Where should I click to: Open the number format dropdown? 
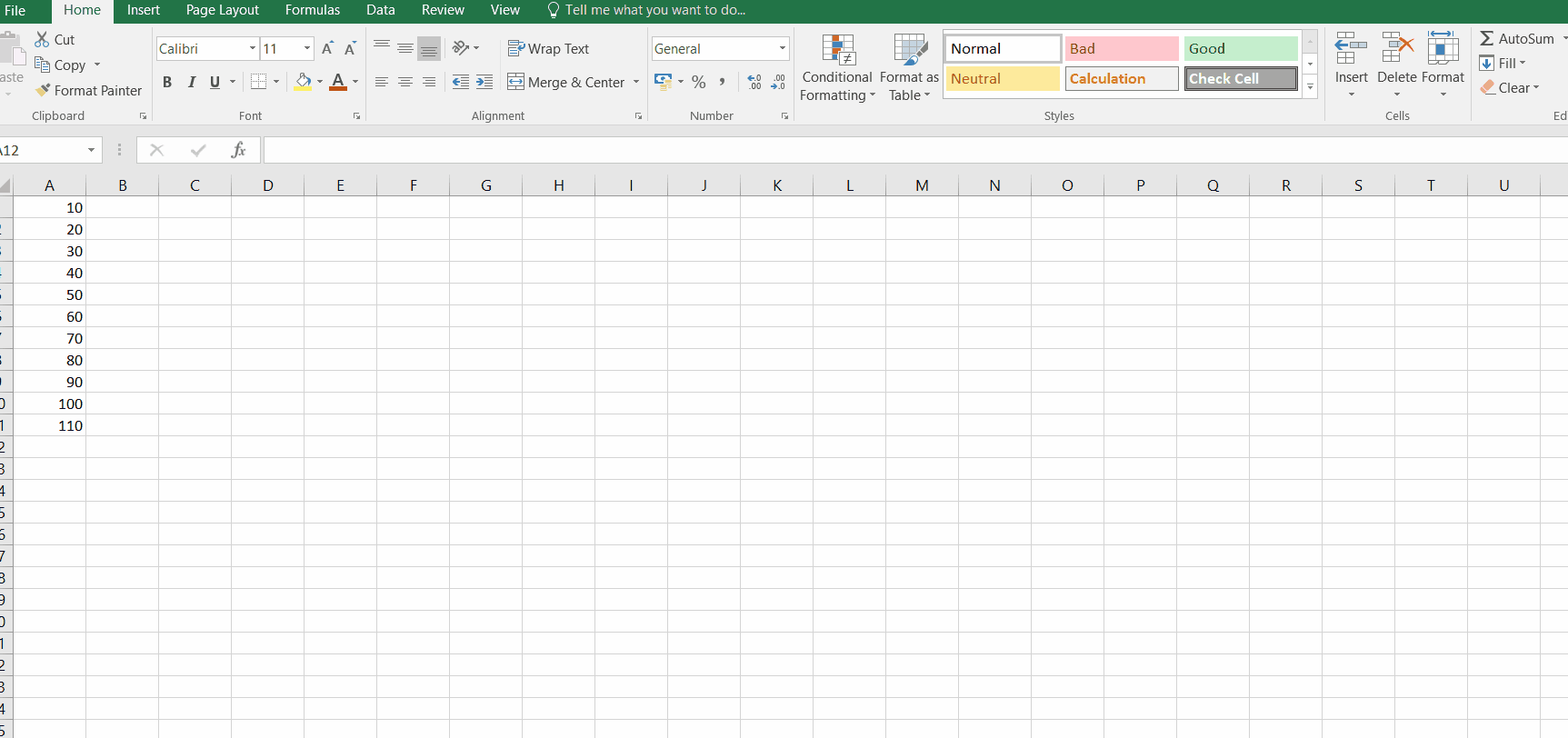click(x=782, y=48)
